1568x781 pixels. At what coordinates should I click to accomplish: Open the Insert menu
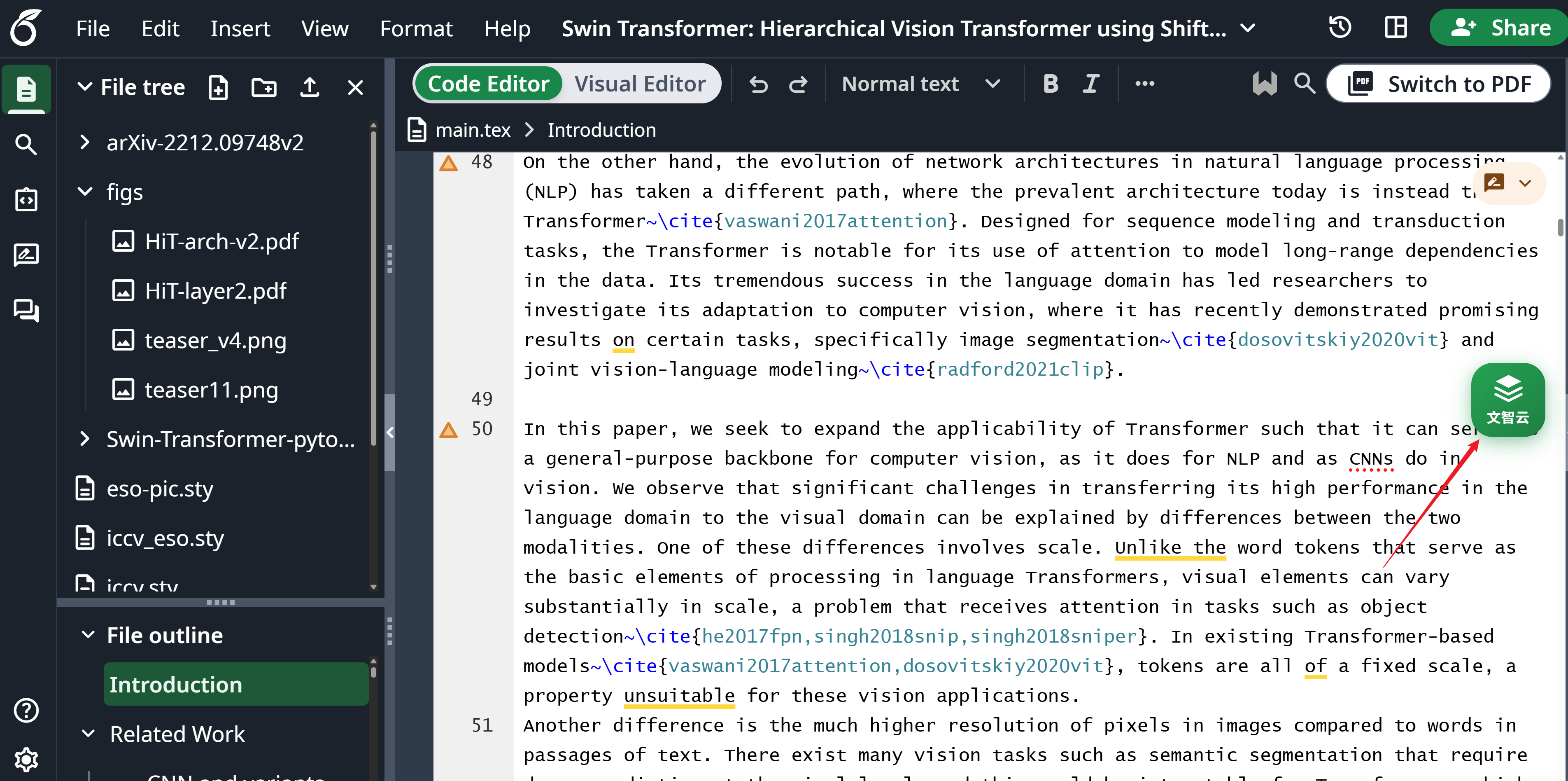click(x=240, y=29)
